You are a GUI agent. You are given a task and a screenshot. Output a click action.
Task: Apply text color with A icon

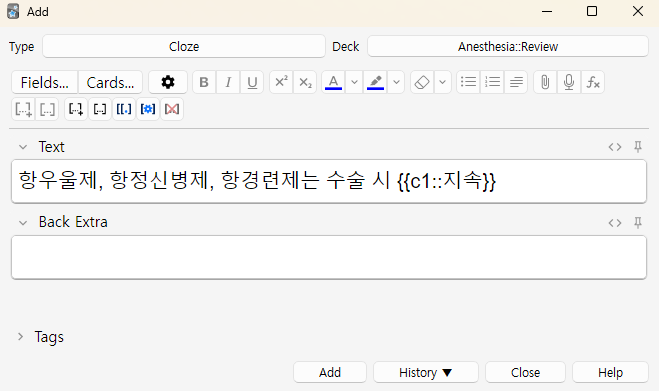(x=333, y=82)
